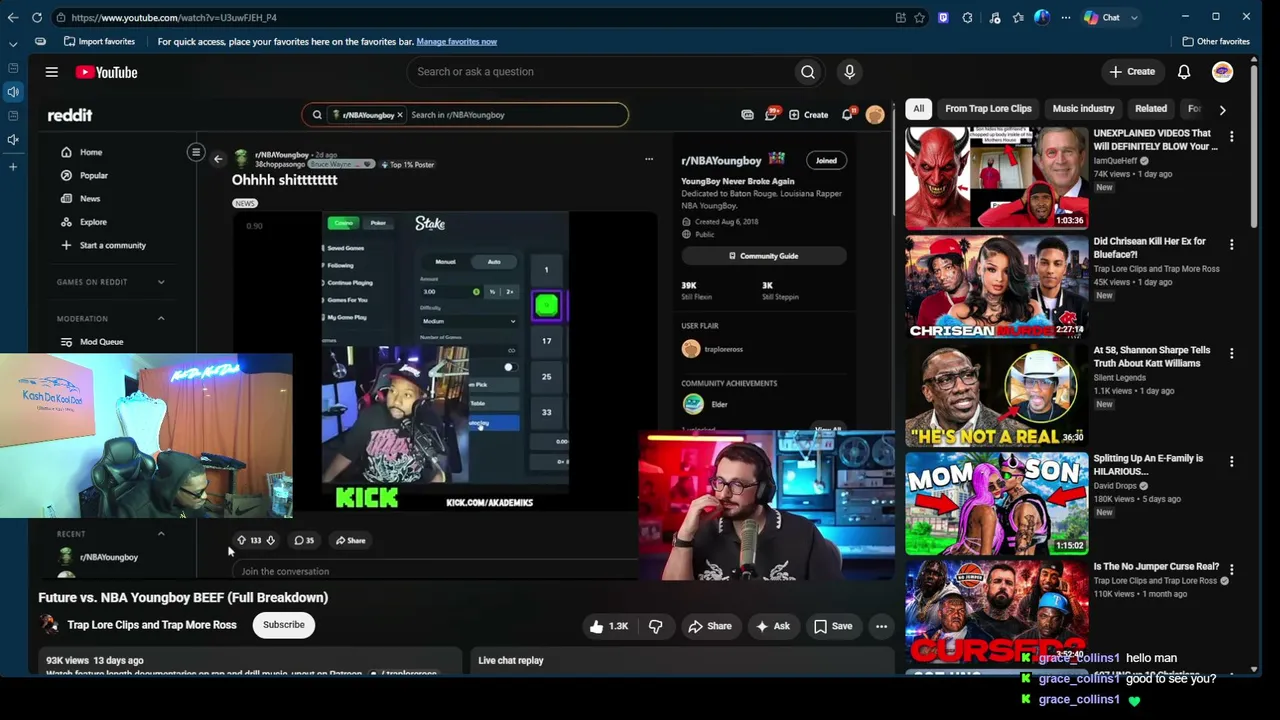Click the Live chat replay heading
The height and width of the screenshot is (720, 1280).
pos(511,660)
